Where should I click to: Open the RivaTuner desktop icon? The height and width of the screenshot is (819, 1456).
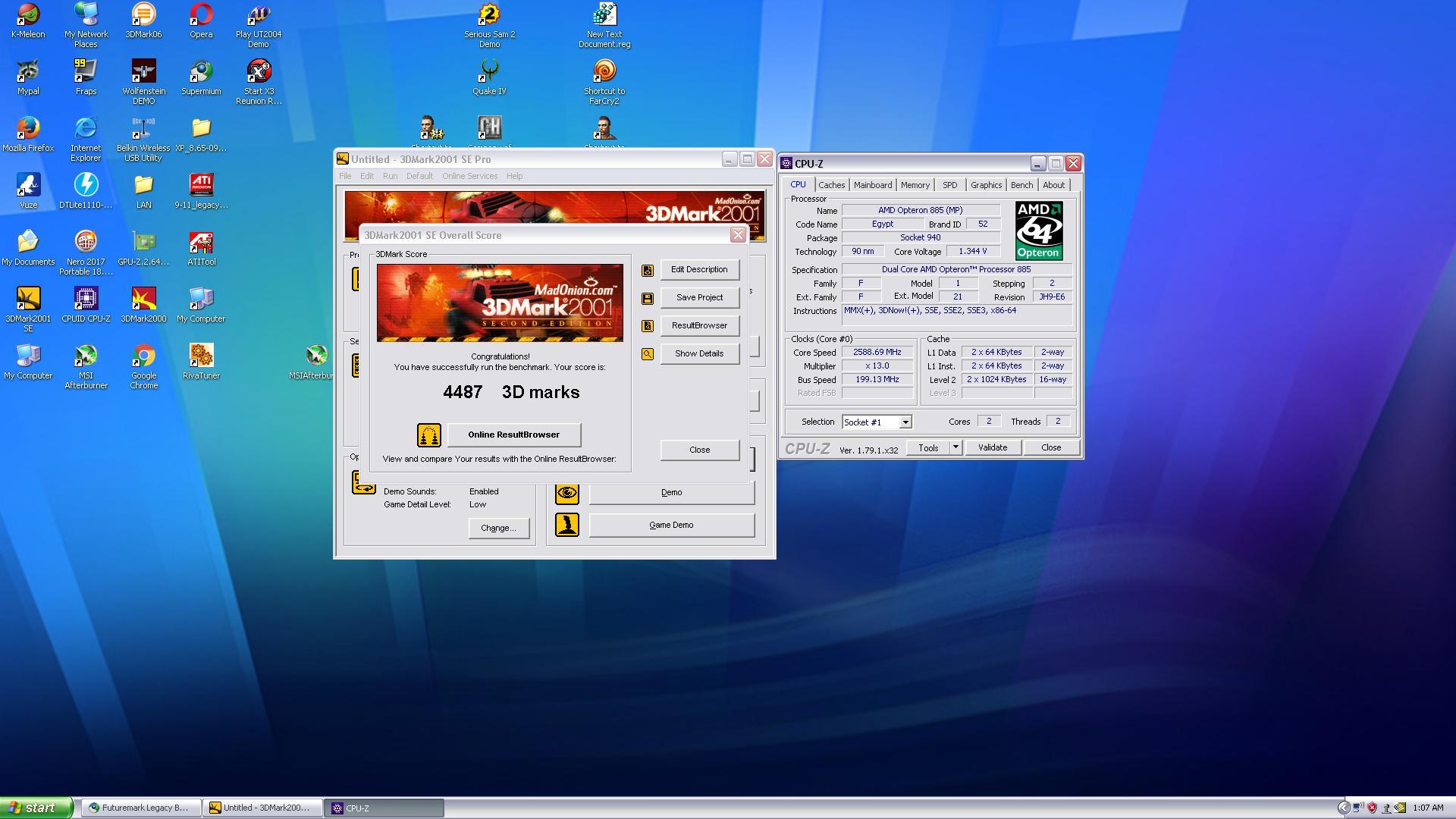click(x=201, y=356)
